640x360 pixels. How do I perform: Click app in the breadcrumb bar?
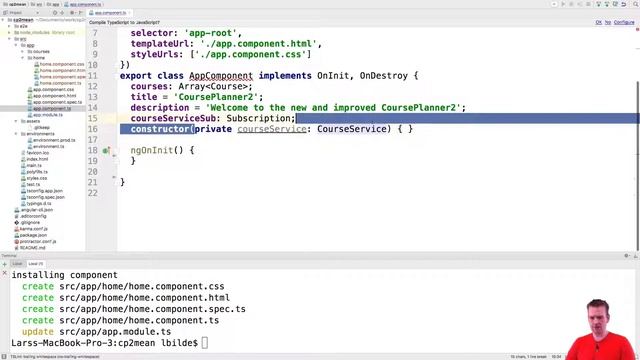point(53,4)
